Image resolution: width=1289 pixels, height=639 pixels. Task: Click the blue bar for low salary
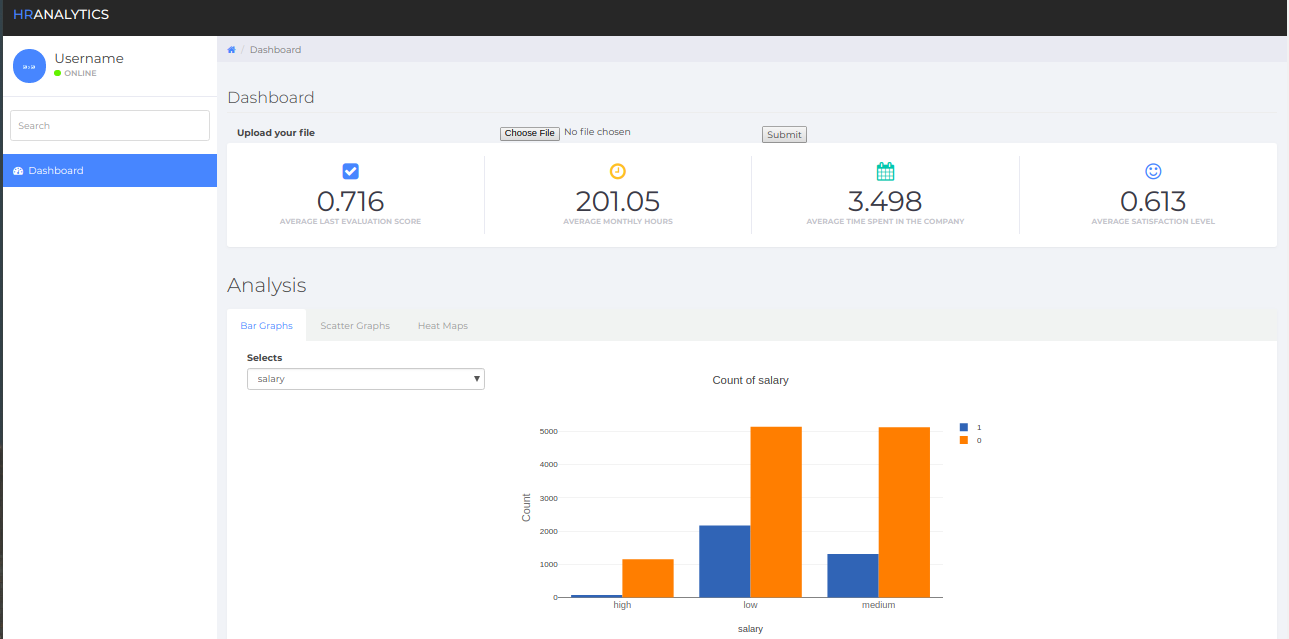(725, 562)
